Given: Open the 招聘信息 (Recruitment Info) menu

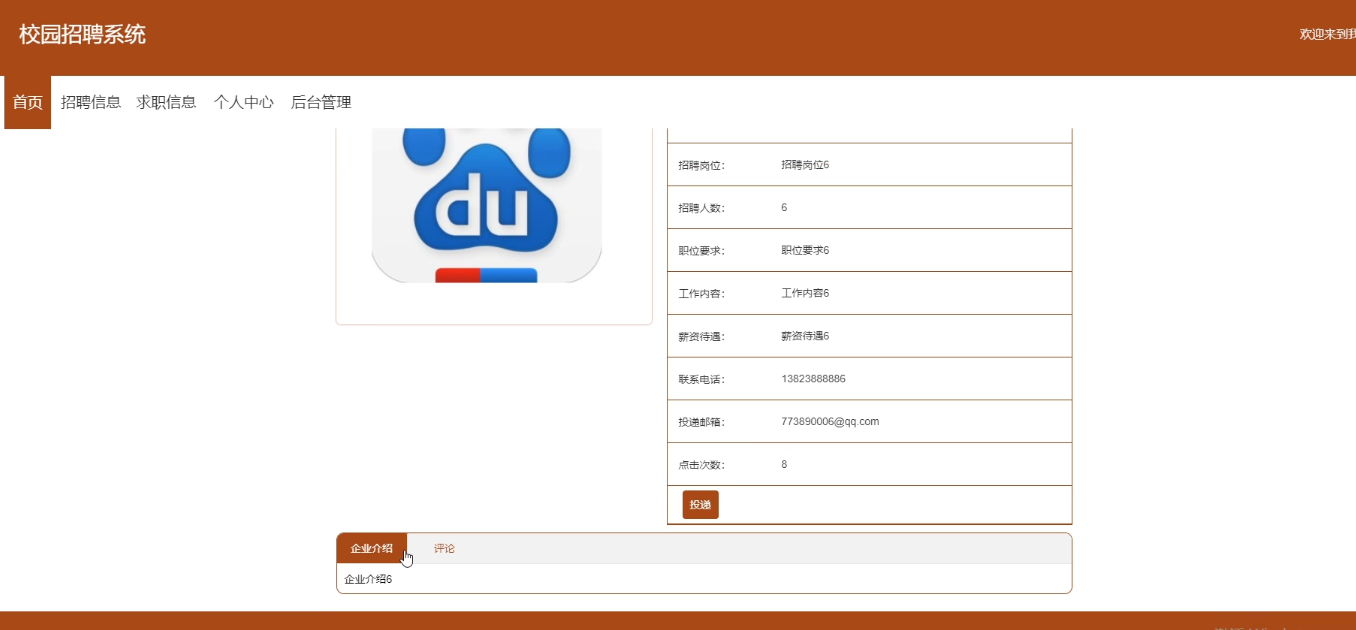Looking at the screenshot, I should [92, 101].
